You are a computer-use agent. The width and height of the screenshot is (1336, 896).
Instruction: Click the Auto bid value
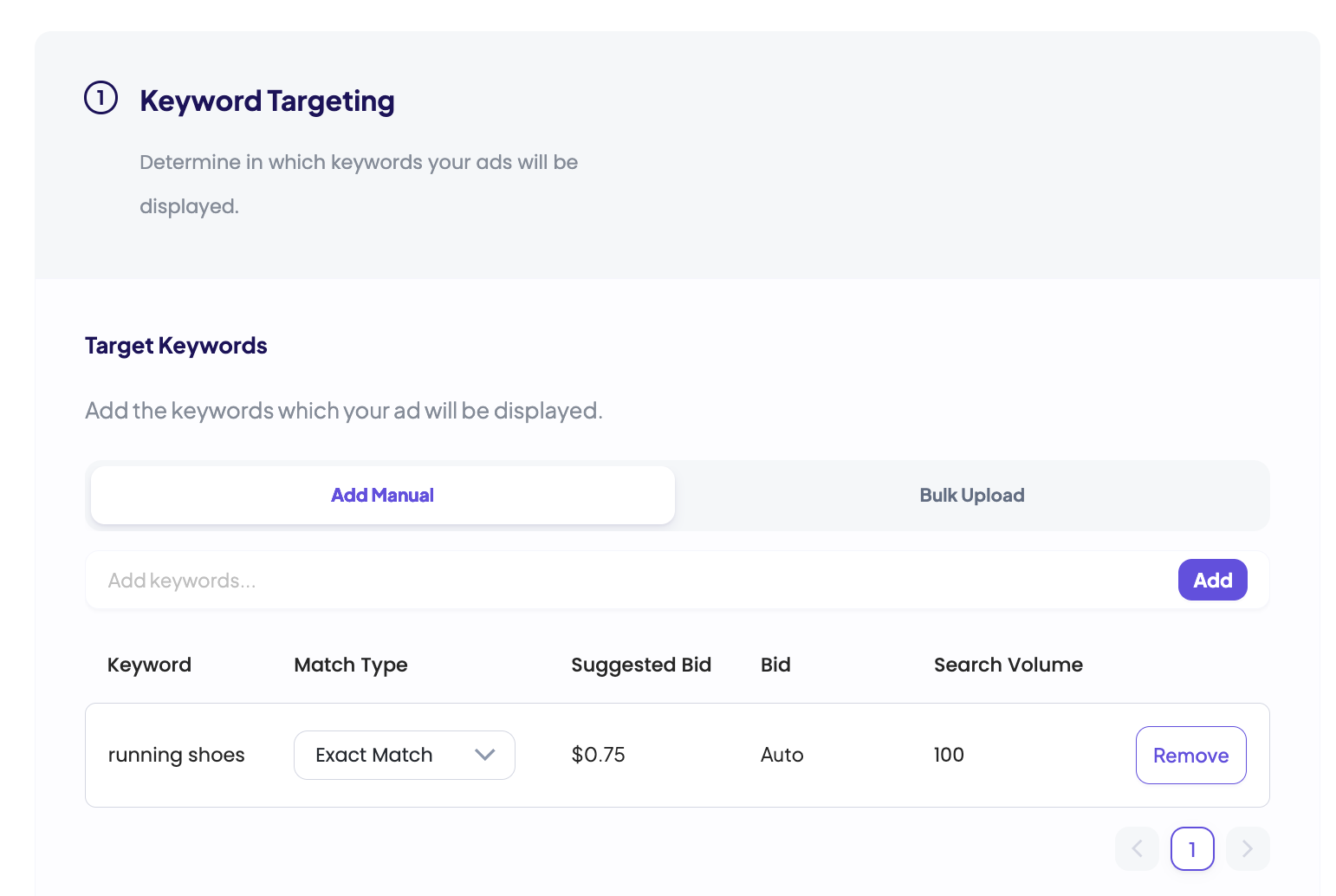point(781,755)
